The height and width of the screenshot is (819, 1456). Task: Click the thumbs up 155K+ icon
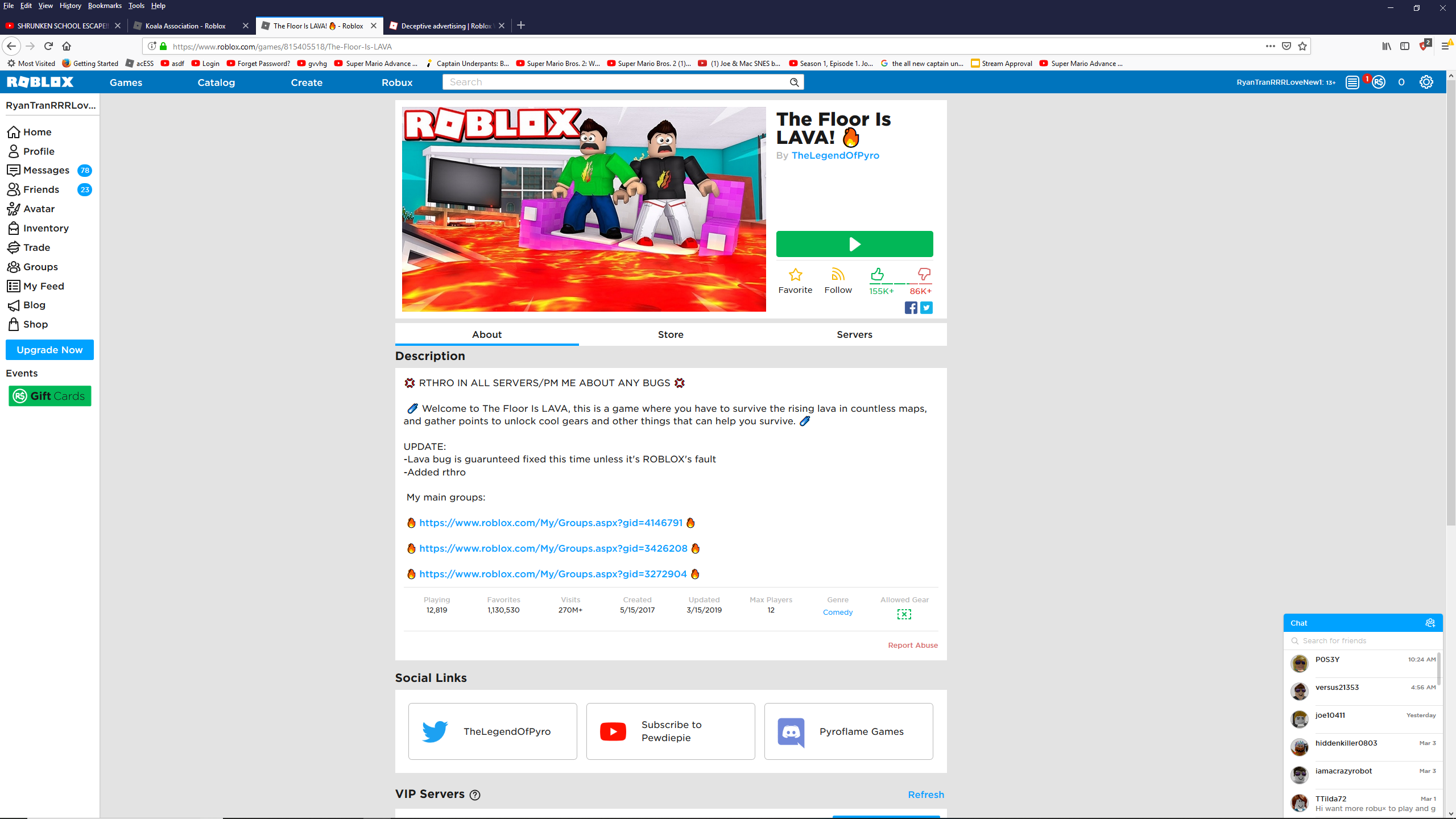pos(878,274)
